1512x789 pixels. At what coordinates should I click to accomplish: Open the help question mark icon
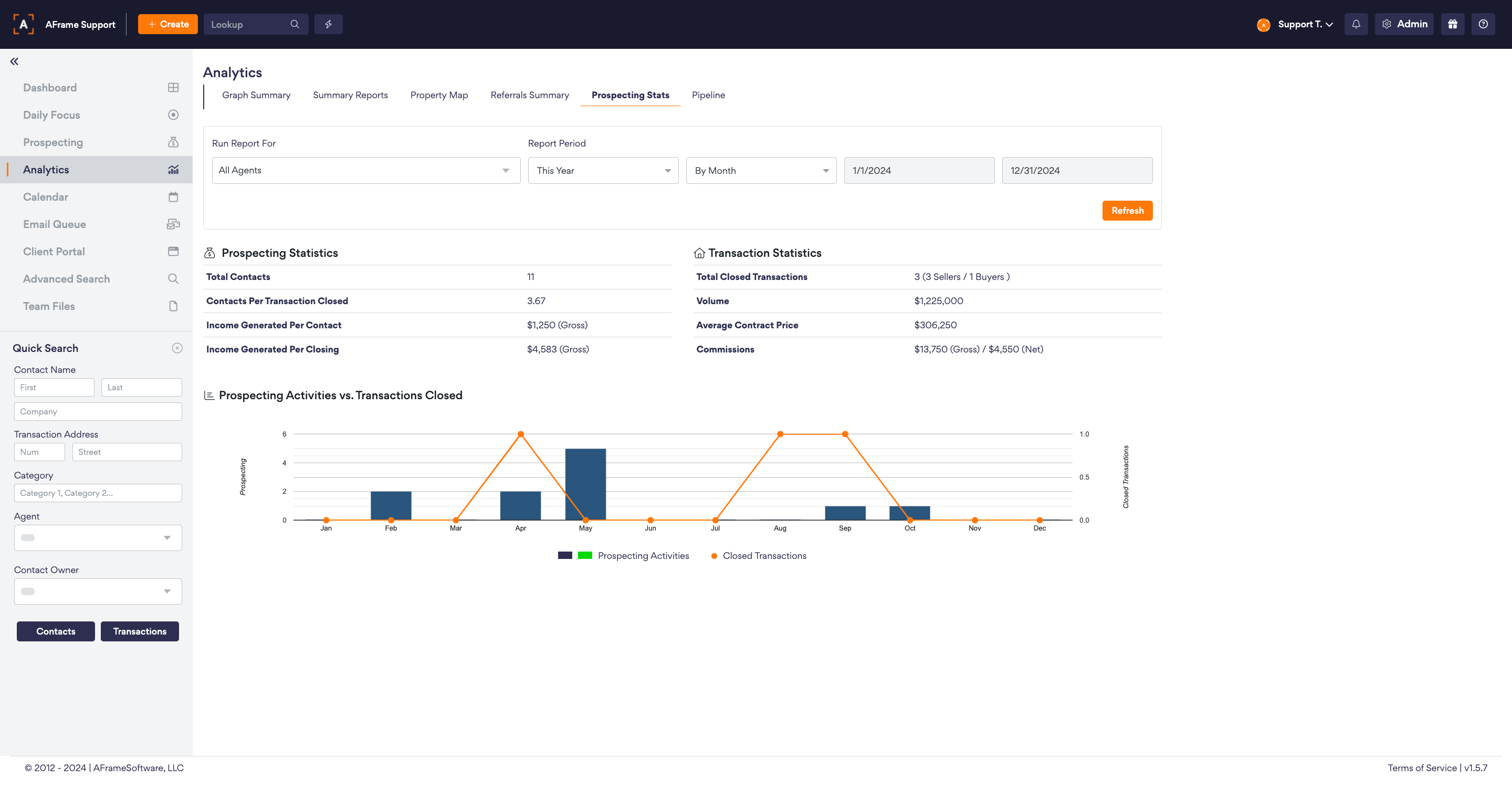1483,24
